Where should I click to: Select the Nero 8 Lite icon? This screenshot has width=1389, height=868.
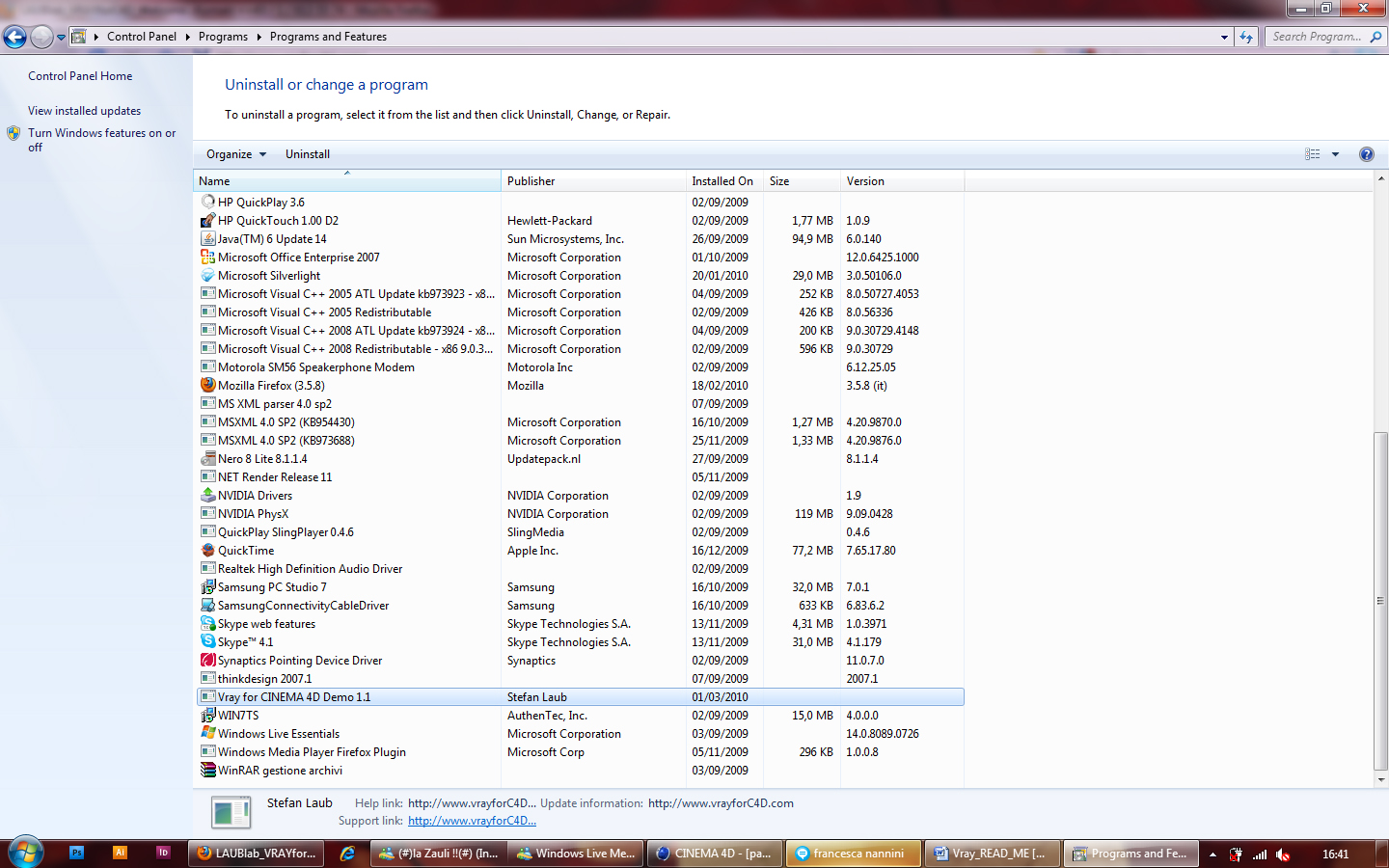pyautogui.click(x=207, y=458)
